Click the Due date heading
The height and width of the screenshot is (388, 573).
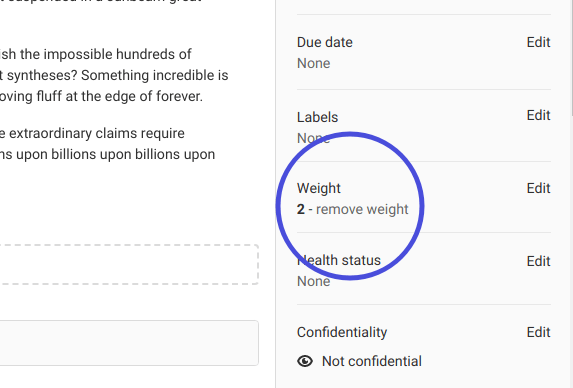[325, 42]
